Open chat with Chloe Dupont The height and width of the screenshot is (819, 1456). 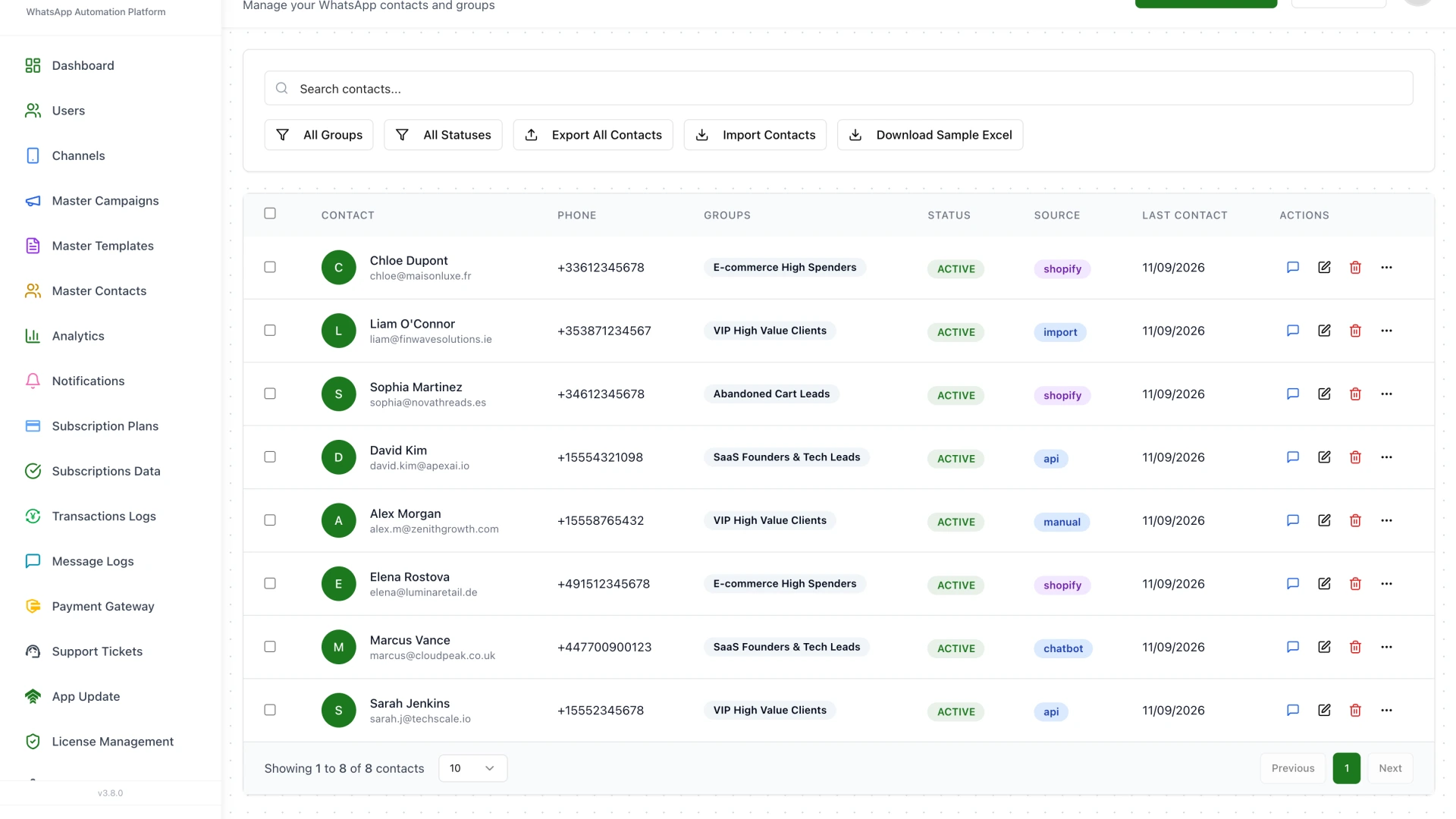click(x=1293, y=267)
